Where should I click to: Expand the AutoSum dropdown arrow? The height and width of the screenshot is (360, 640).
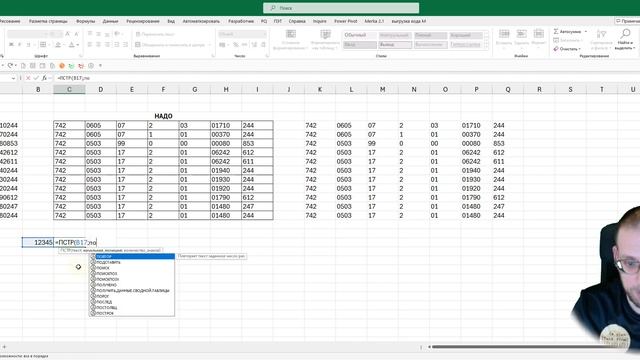(x=586, y=31)
